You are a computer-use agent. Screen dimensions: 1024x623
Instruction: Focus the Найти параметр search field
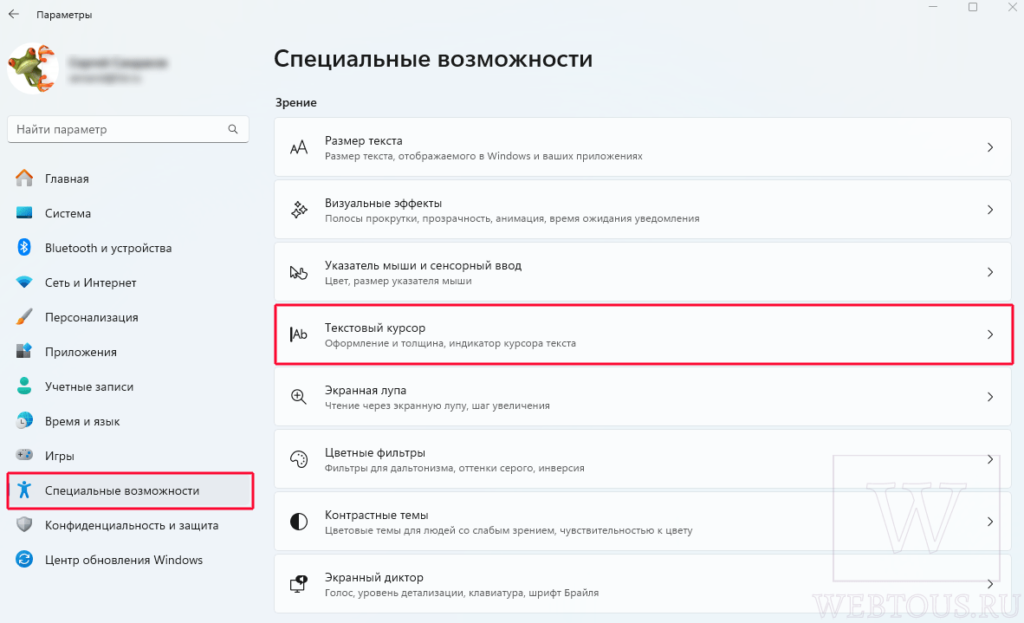click(x=128, y=129)
